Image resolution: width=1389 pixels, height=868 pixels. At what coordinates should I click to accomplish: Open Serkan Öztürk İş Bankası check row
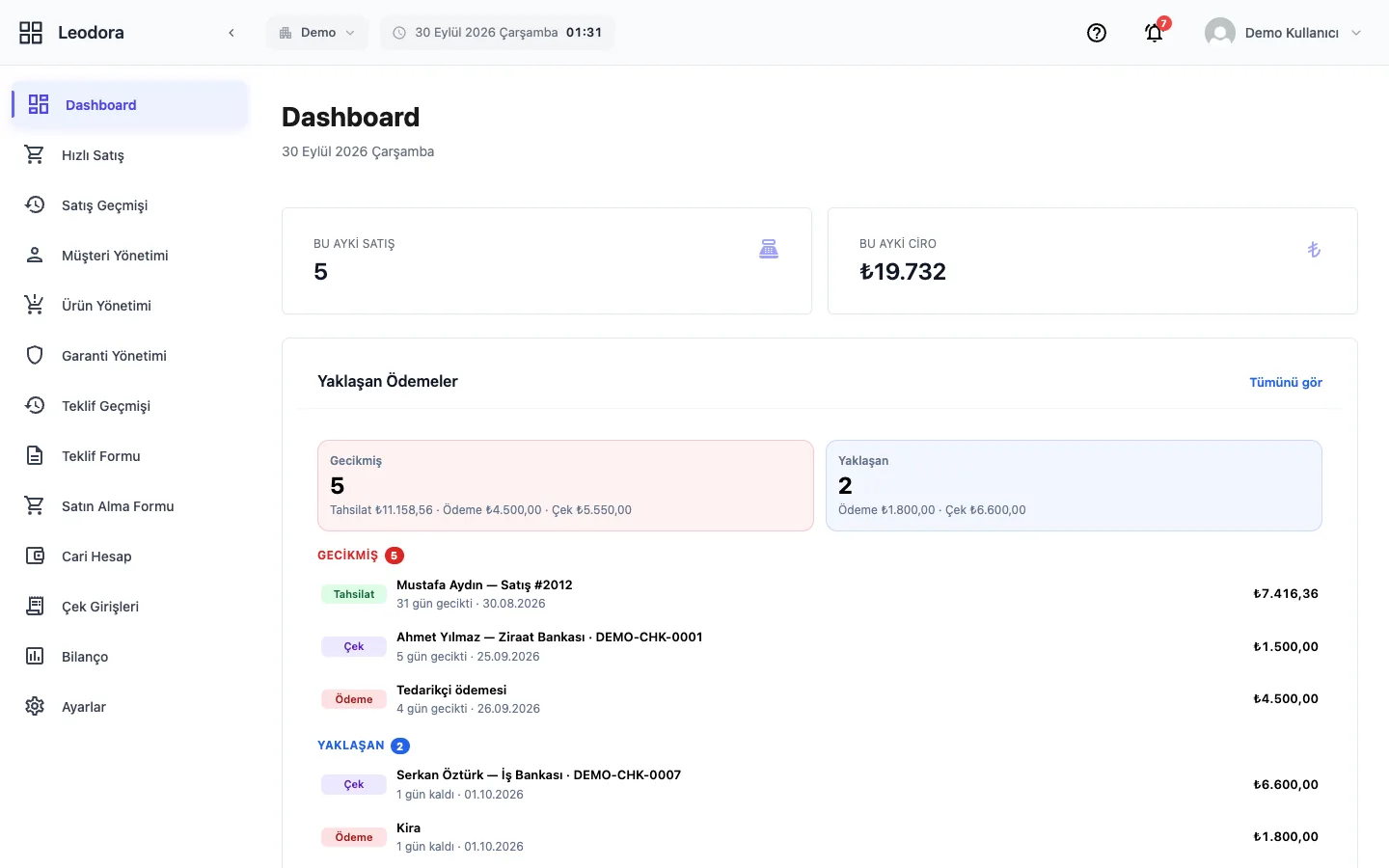(x=820, y=784)
